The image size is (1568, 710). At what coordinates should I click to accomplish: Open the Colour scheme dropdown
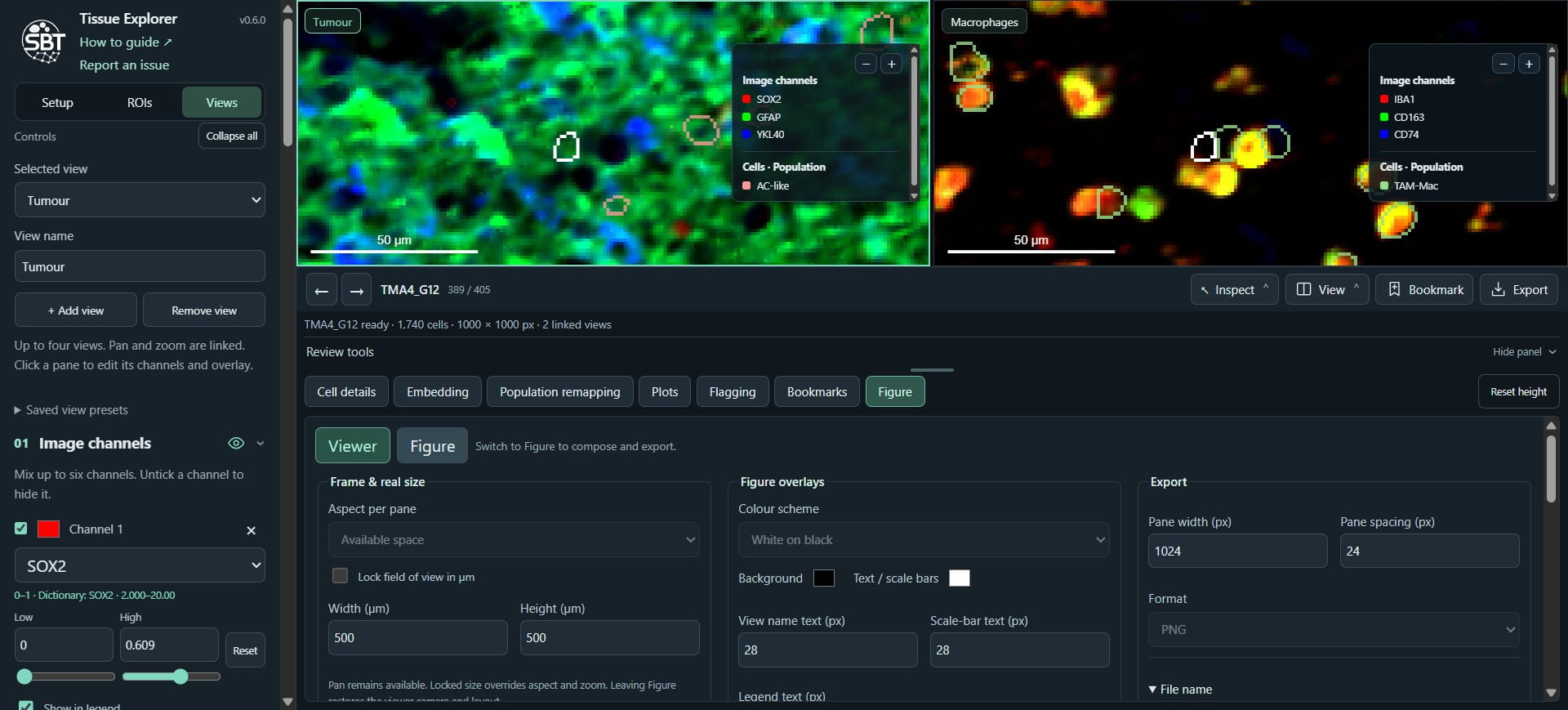pos(924,540)
